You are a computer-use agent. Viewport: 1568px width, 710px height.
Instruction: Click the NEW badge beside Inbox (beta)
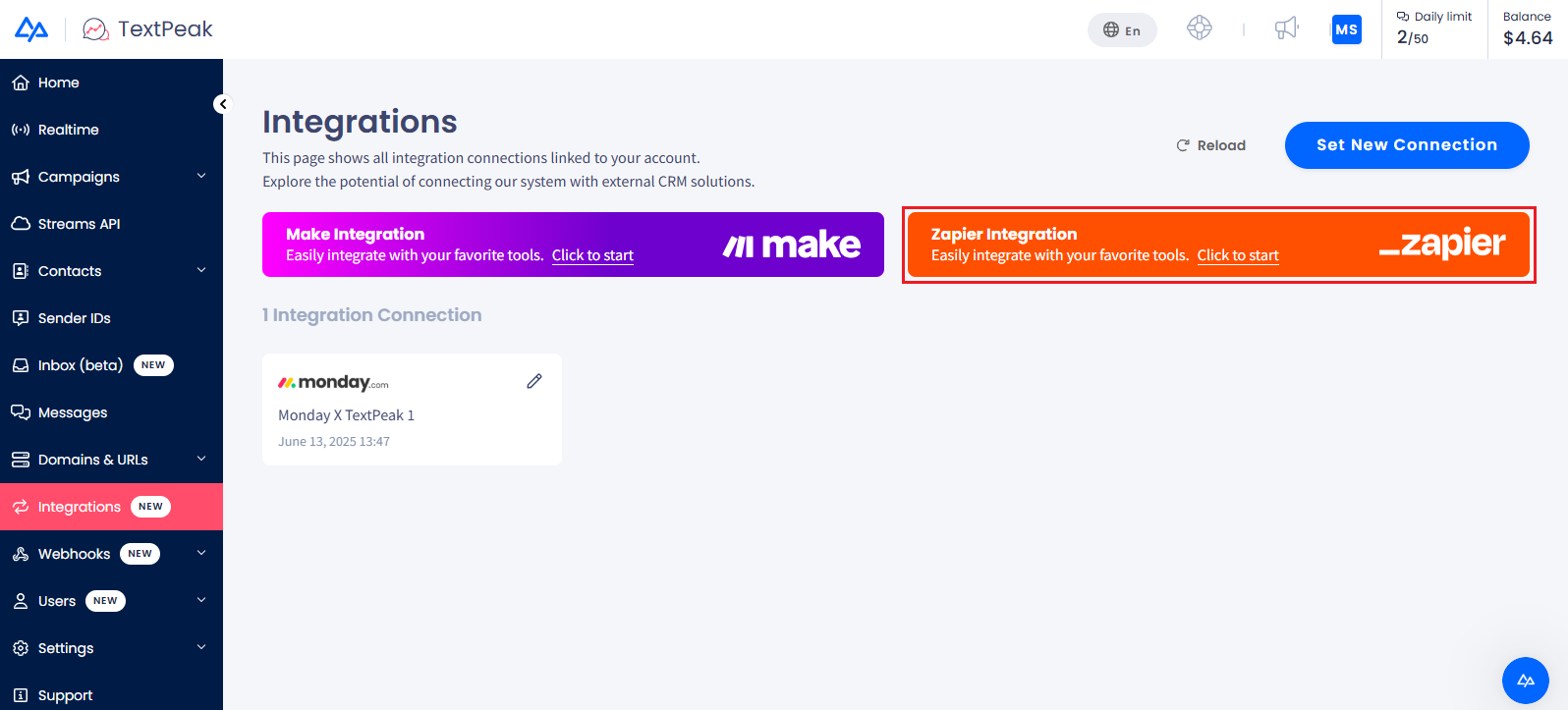coord(153,365)
